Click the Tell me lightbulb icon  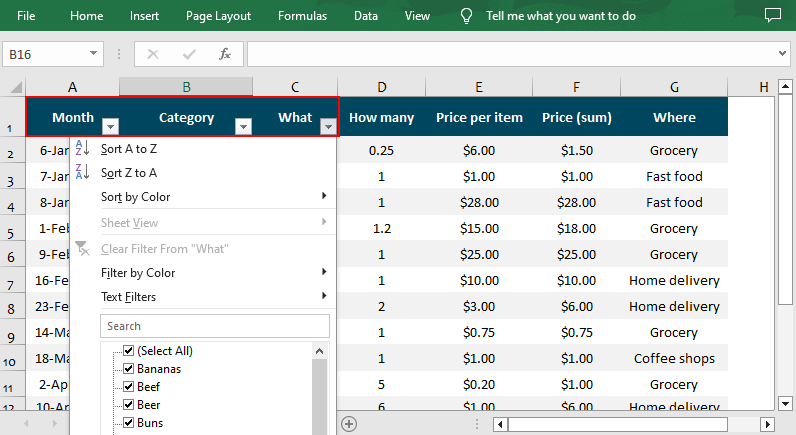[x=466, y=16]
